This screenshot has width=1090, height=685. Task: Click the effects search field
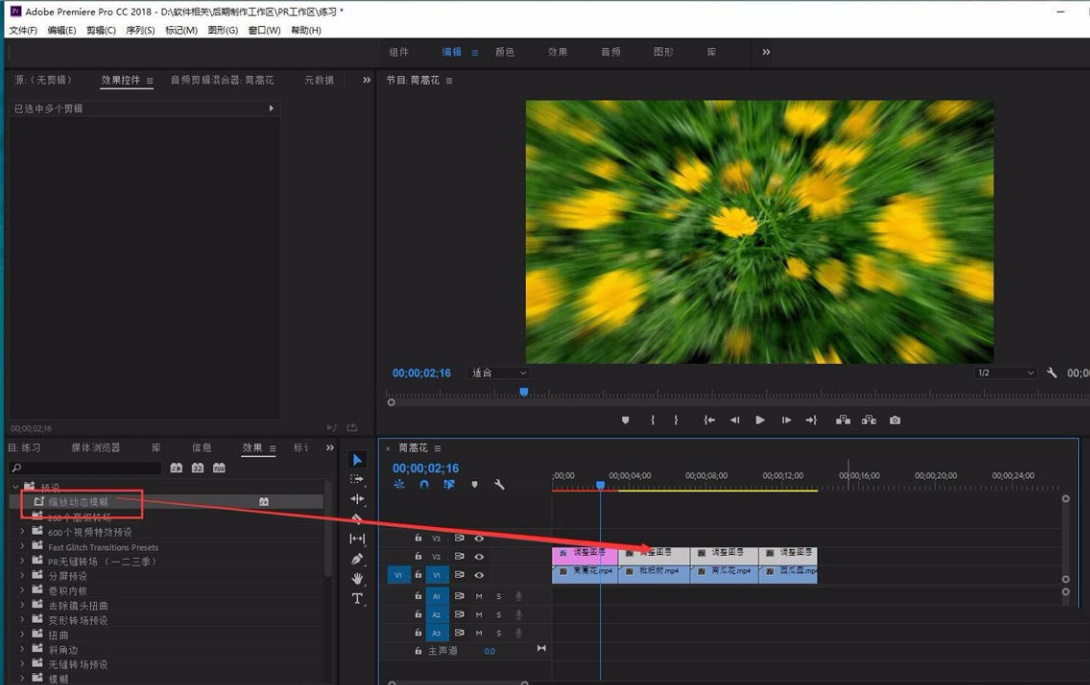[85, 468]
